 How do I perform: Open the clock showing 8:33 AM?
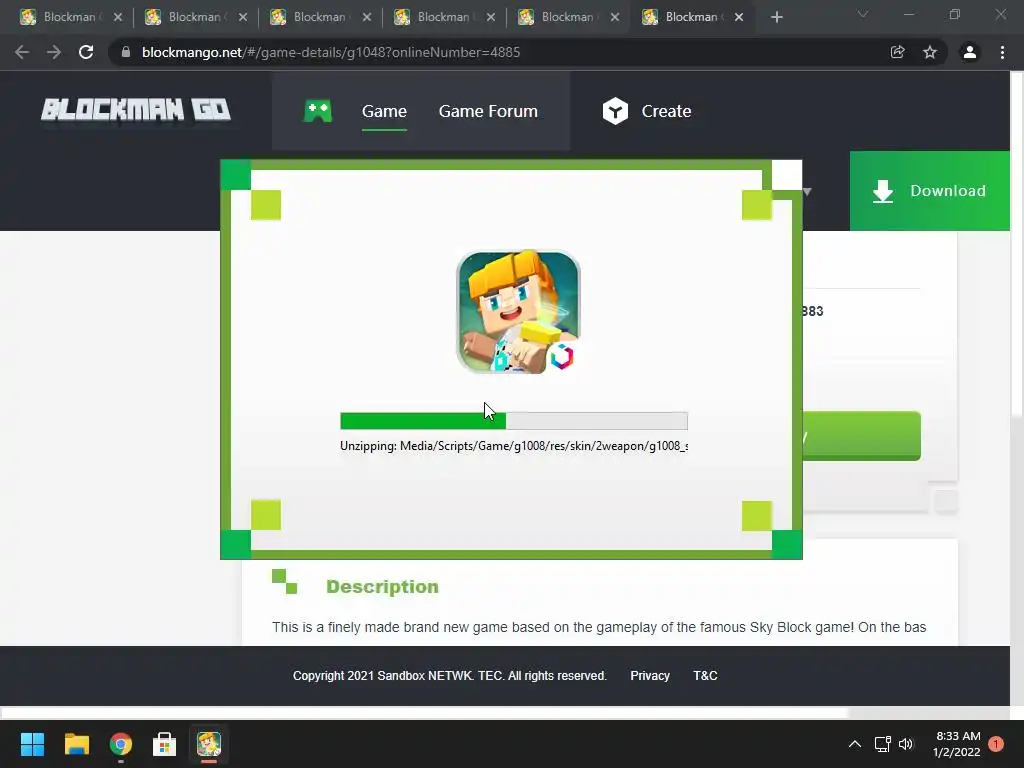(x=957, y=744)
